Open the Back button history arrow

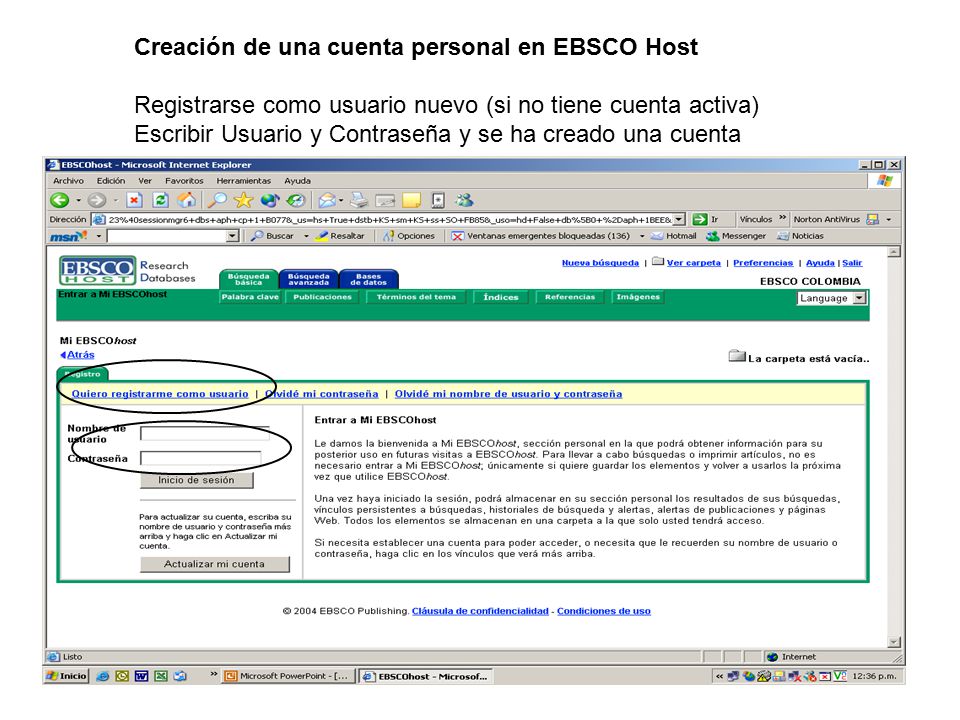[x=78, y=200]
